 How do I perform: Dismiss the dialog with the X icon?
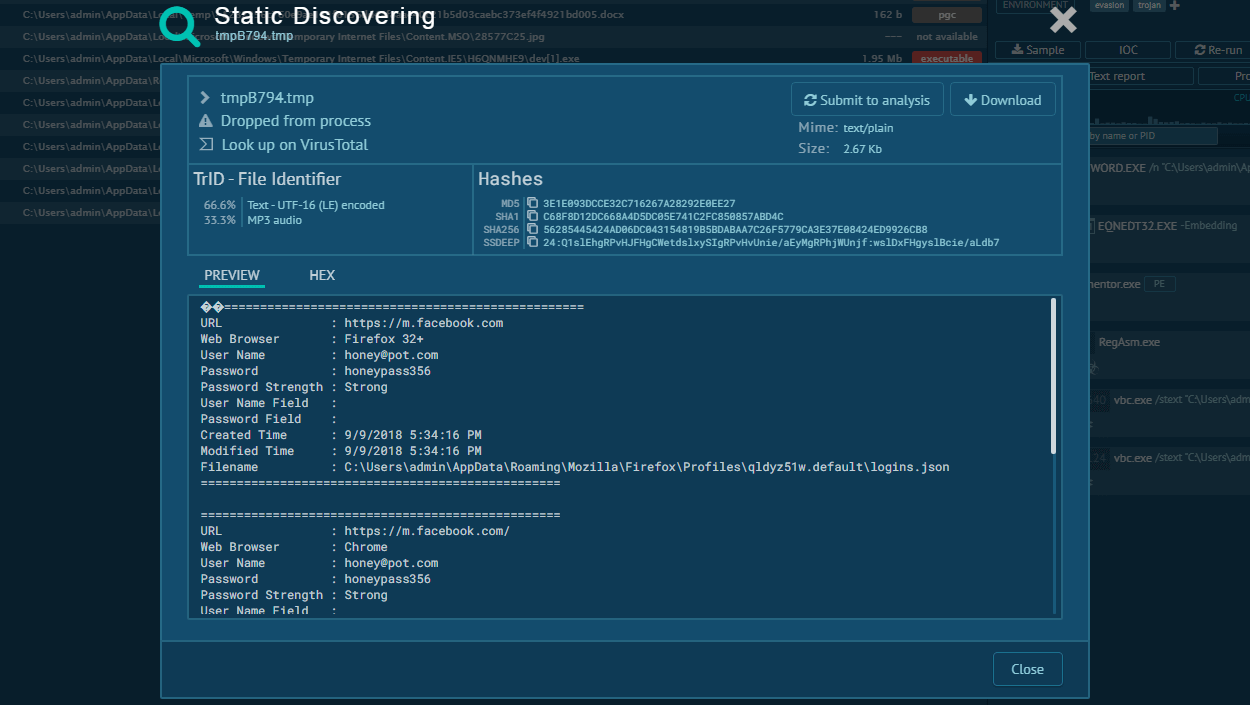coord(1063,20)
